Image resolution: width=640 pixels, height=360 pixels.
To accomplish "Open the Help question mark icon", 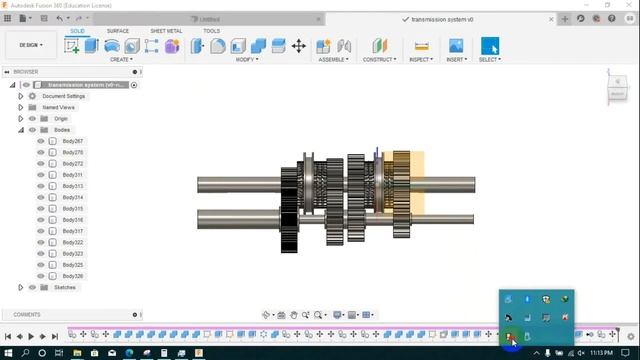I will click(x=611, y=18).
